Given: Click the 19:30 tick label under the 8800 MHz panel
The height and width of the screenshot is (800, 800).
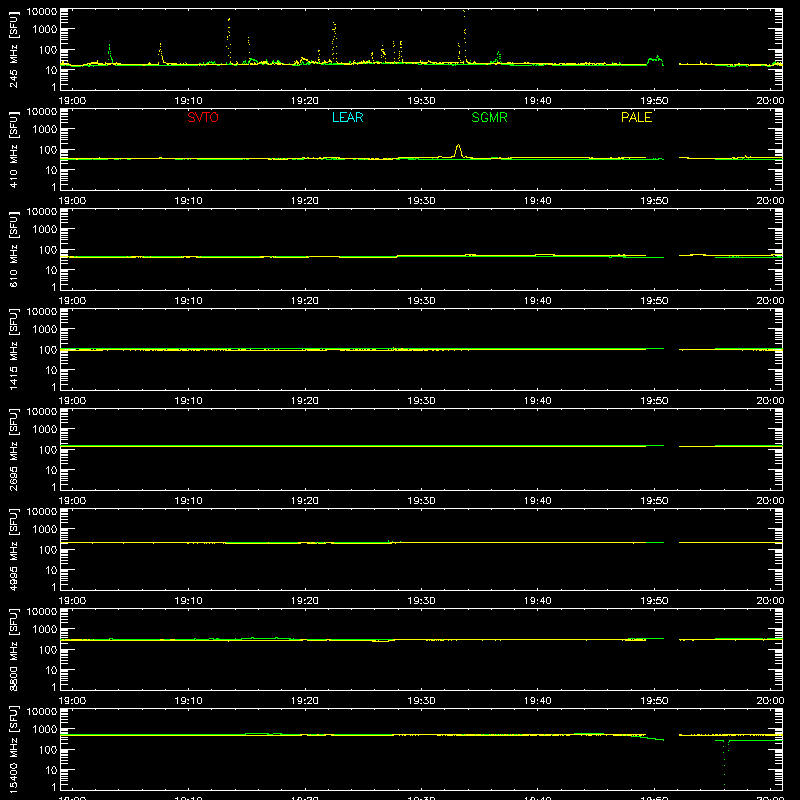Looking at the screenshot, I should pyautogui.click(x=421, y=701).
